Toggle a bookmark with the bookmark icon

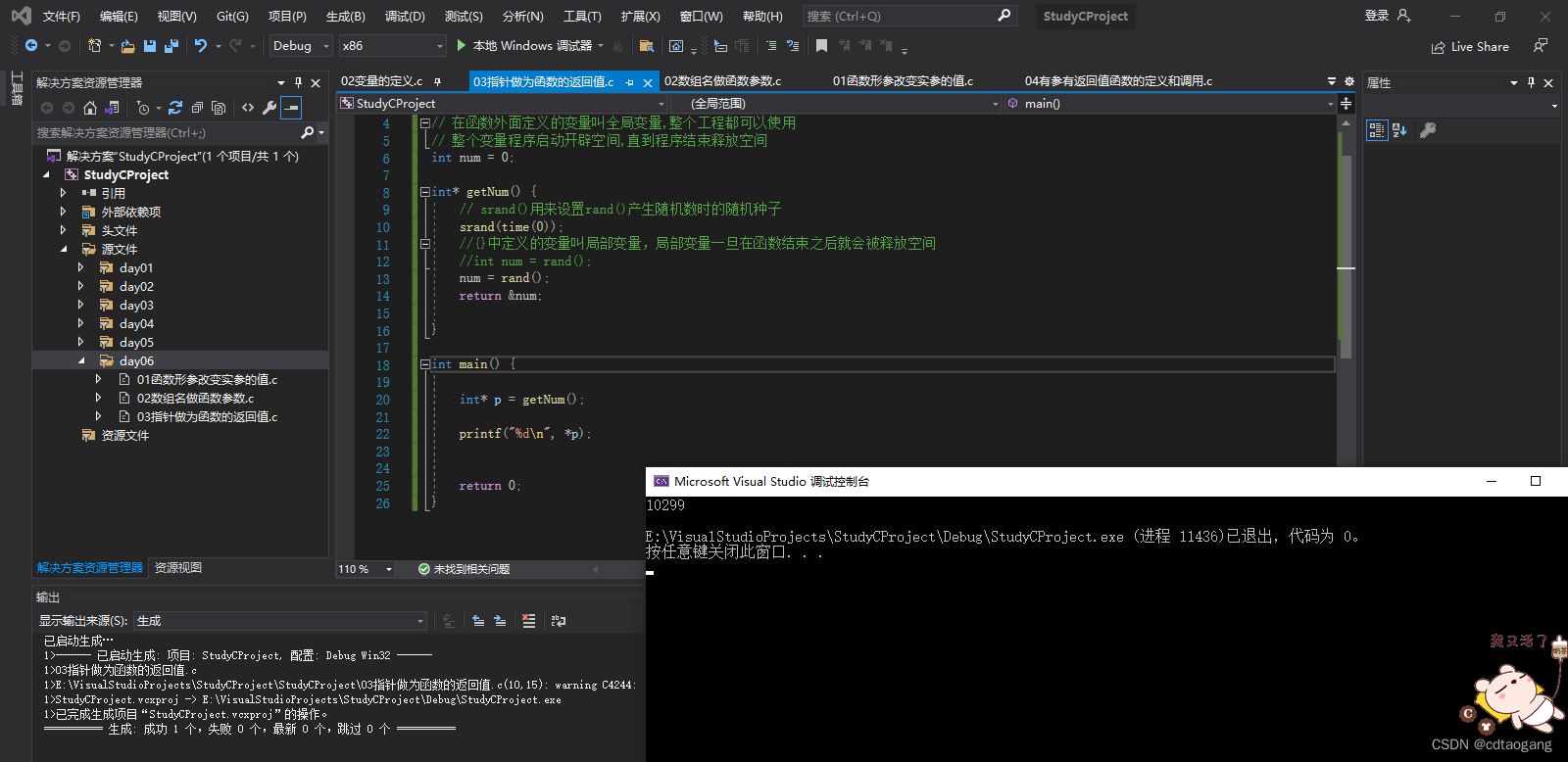tap(822, 46)
